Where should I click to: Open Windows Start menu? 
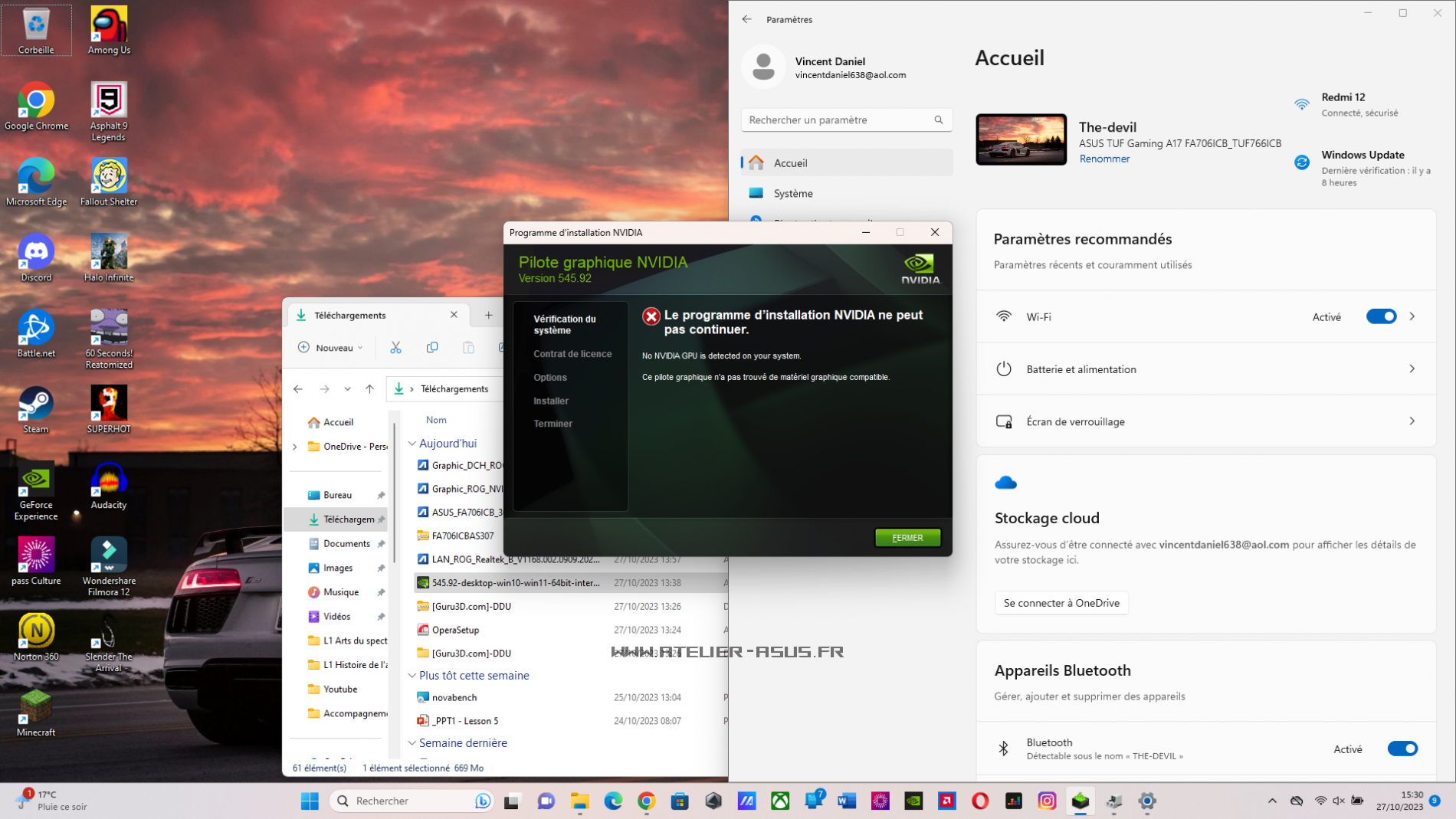click(310, 801)
